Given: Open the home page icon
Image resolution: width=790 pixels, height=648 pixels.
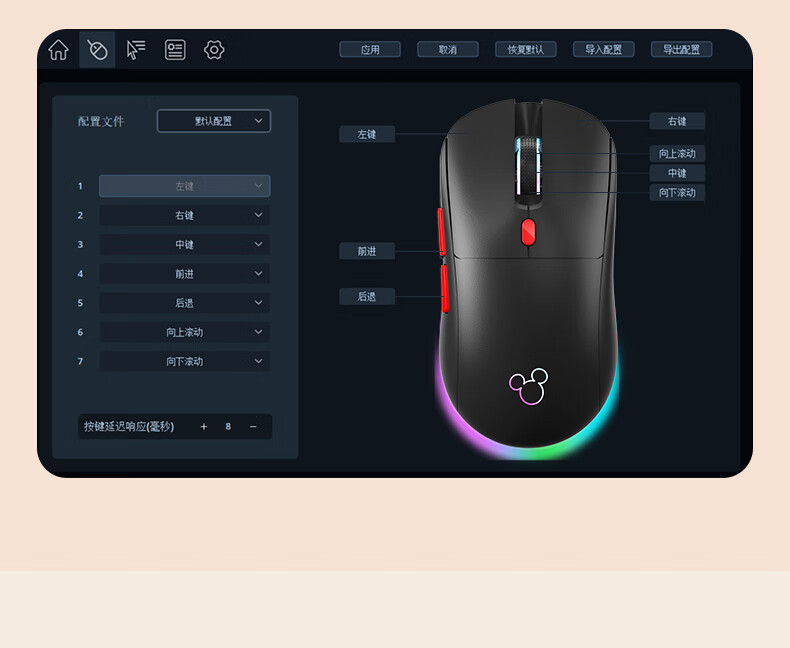Looking at the screenshot, I should [58, 50].
